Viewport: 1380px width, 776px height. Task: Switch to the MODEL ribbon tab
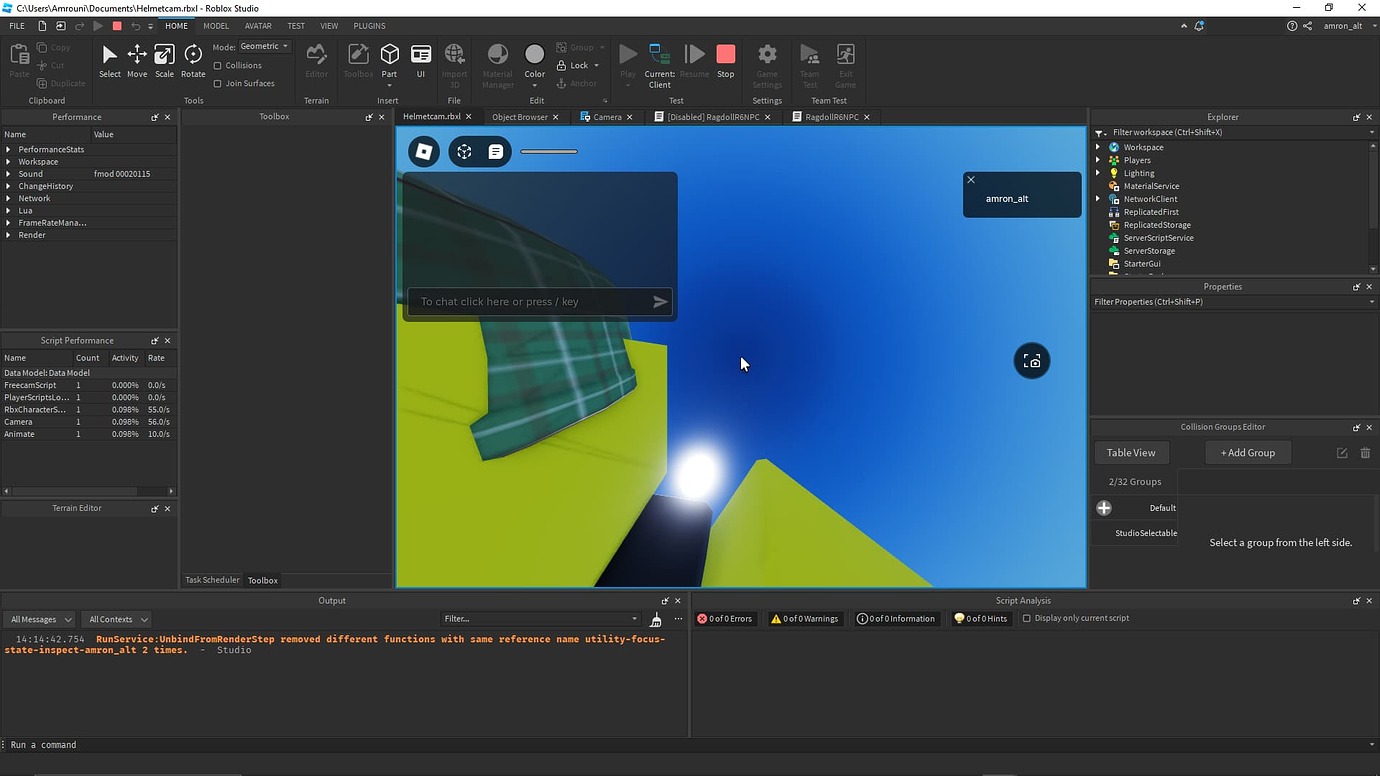215,25
